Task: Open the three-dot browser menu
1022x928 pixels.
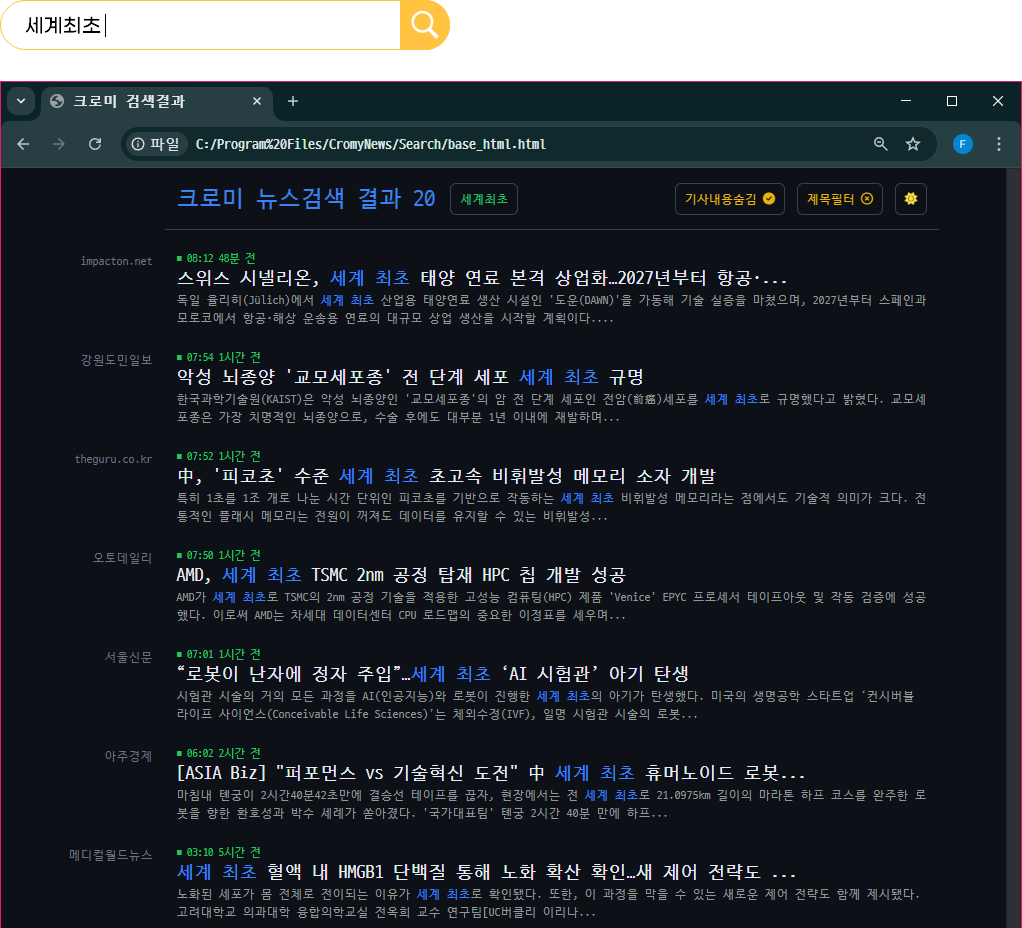Action: [998, 144]
